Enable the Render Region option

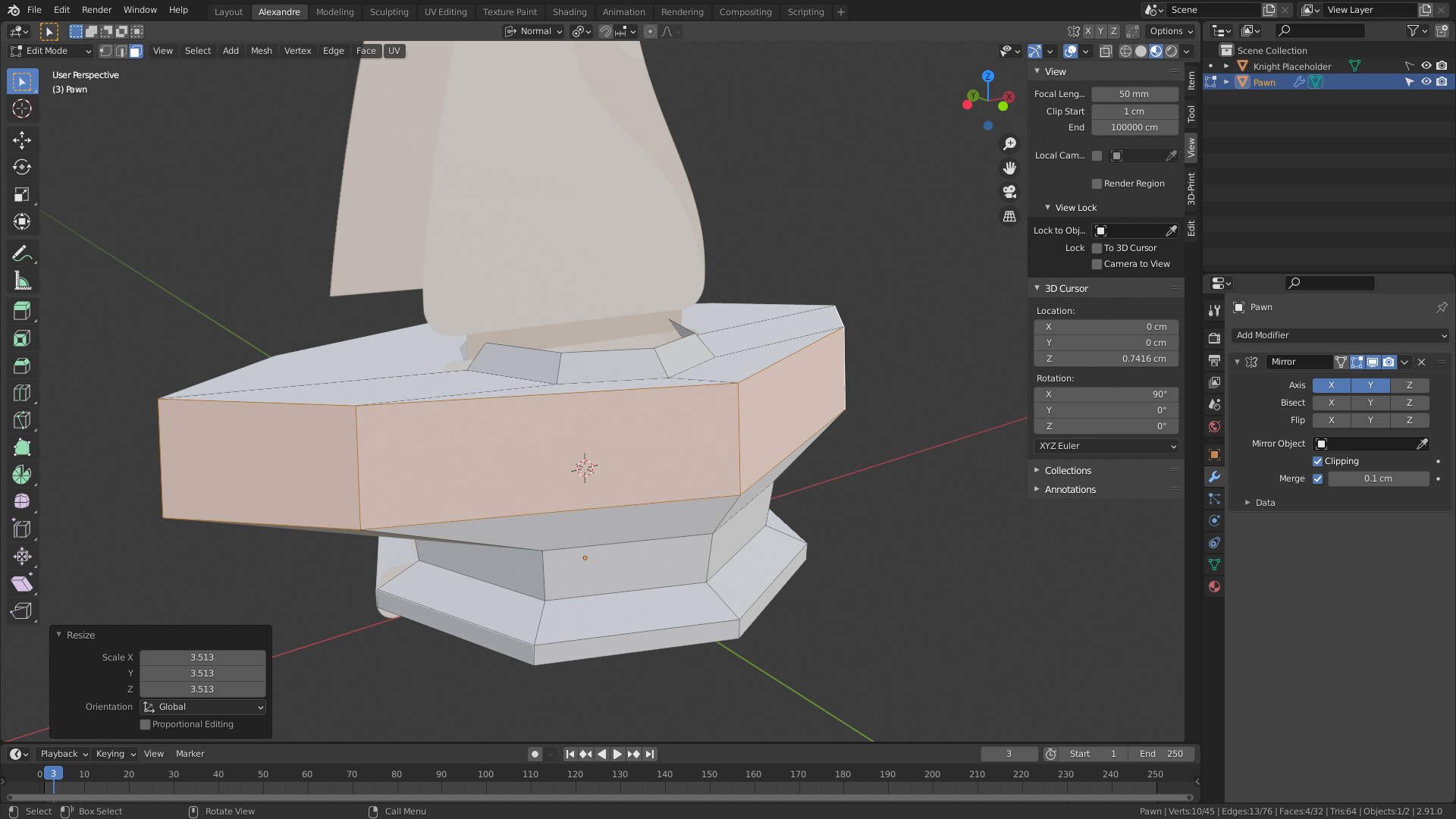1097,184
